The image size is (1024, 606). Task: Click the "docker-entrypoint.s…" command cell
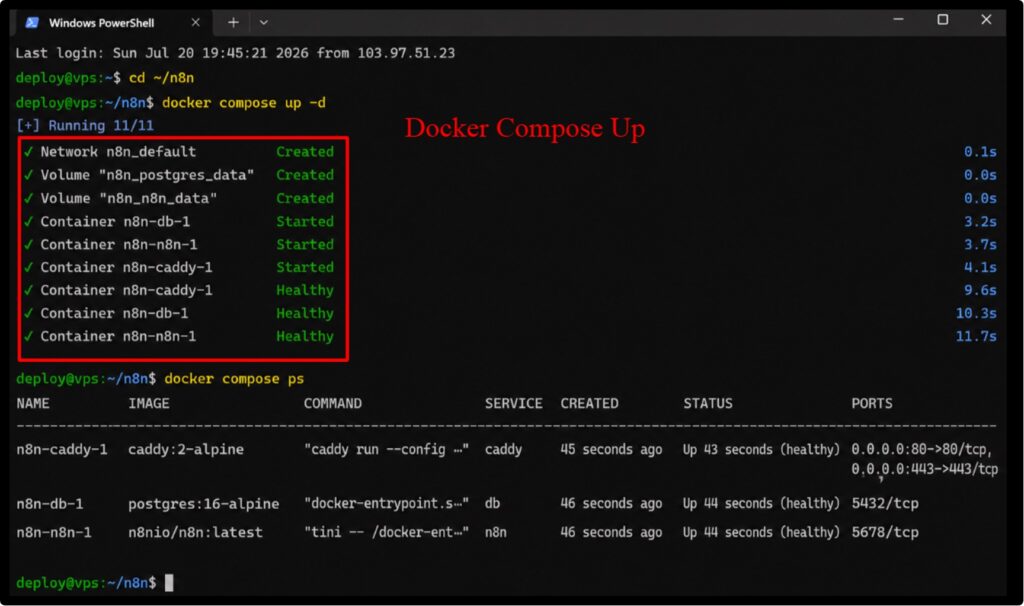point(386,503)
